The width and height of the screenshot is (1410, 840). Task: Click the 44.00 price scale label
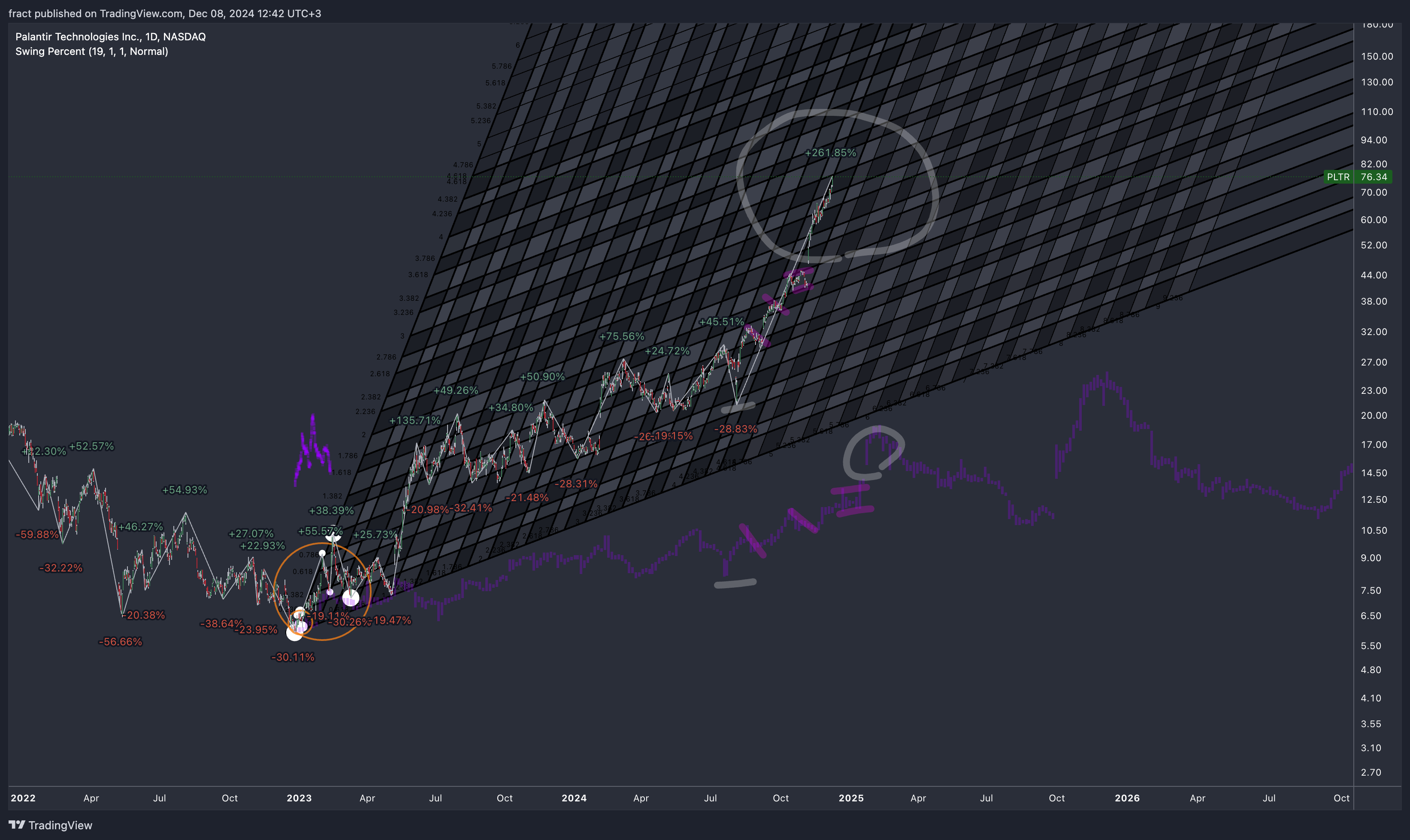pos(1374,275)
